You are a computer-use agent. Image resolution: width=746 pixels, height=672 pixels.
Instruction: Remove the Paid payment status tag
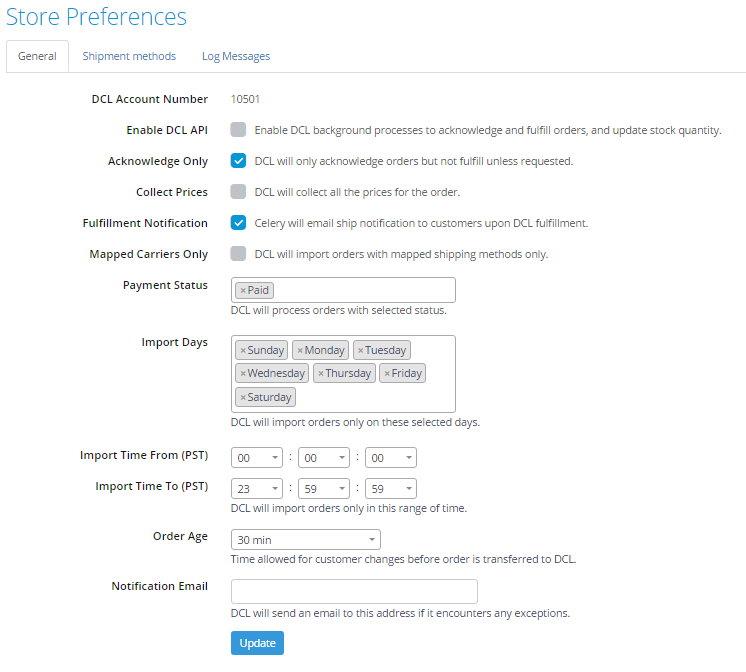pyautogui.click(x=243, y=290)
